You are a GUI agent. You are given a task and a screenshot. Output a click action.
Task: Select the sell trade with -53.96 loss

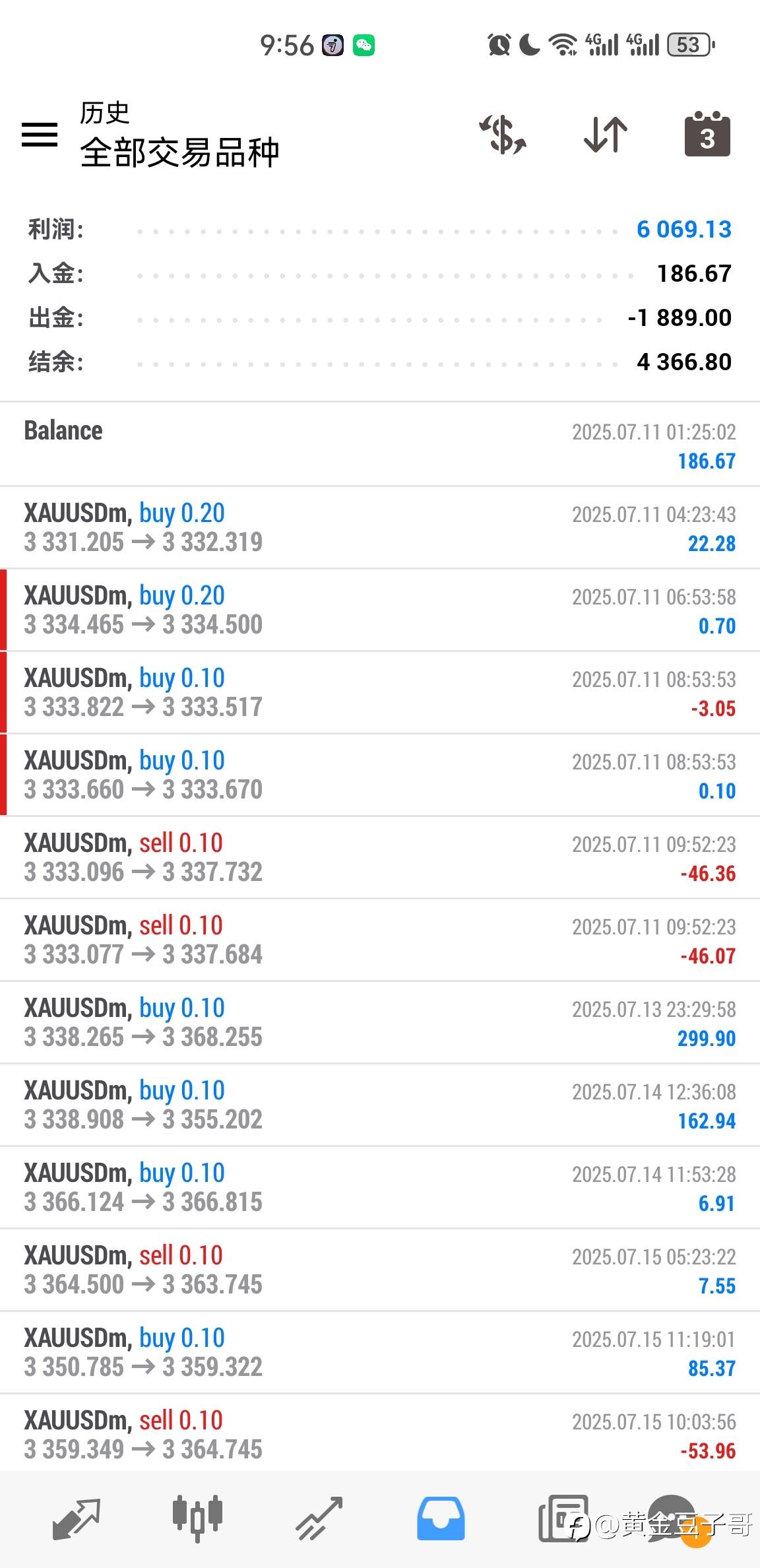point(380,1435)
